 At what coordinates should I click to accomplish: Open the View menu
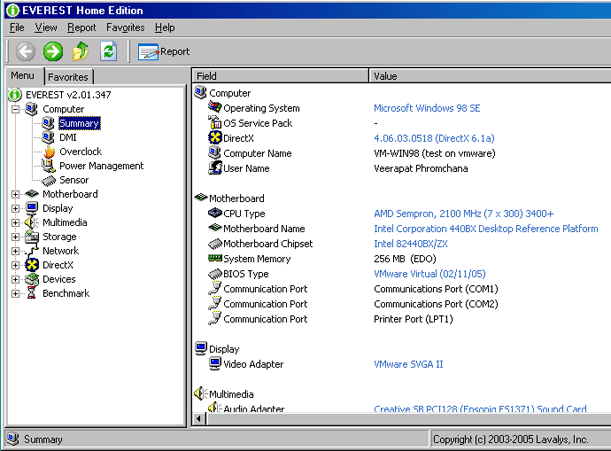[46, 28]
